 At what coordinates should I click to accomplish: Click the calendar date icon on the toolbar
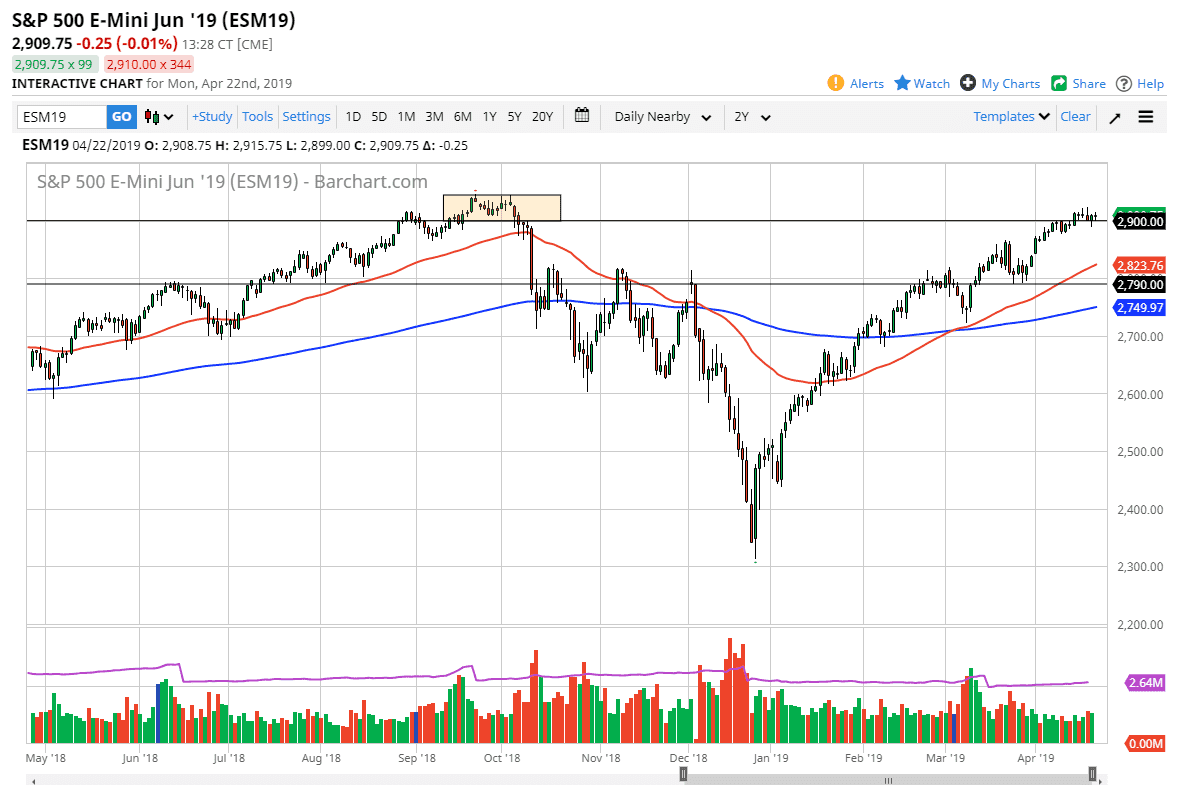(x=582, y=116)
